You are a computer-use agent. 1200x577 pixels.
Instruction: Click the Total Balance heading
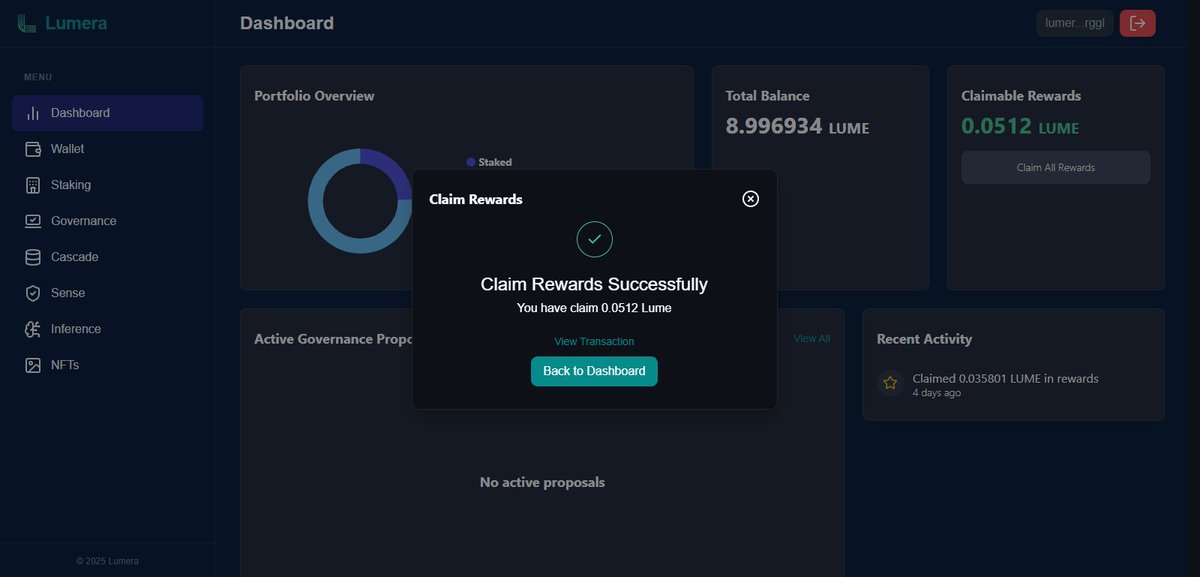[767, 96]
